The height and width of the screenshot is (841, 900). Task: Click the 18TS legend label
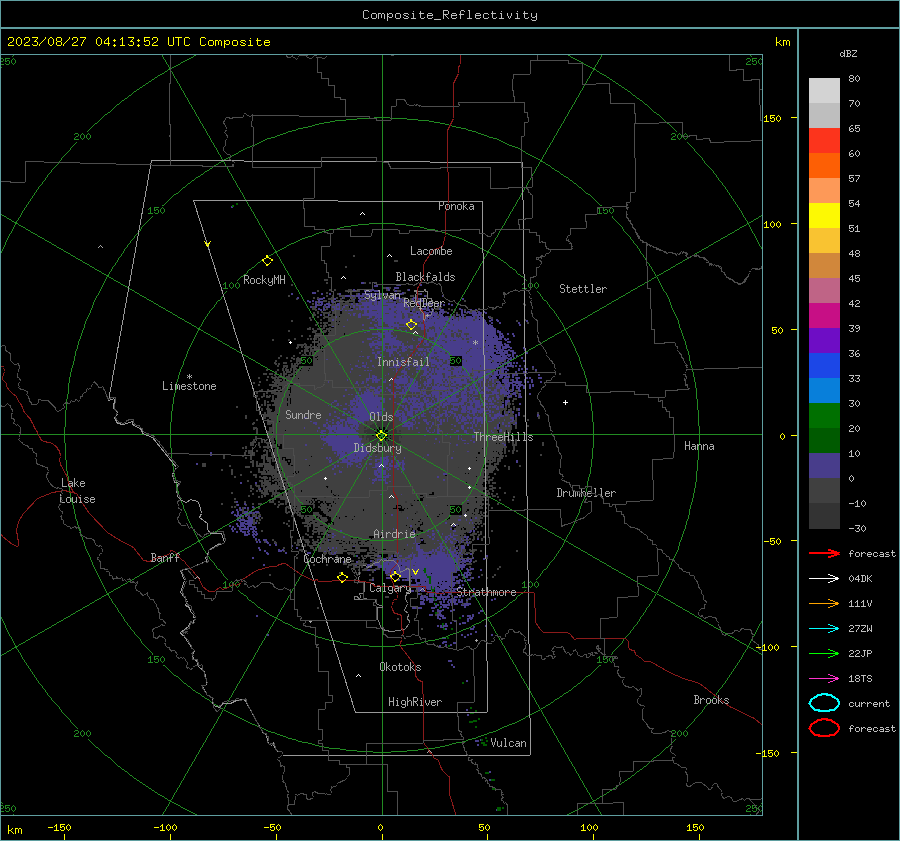pos(860,679)
